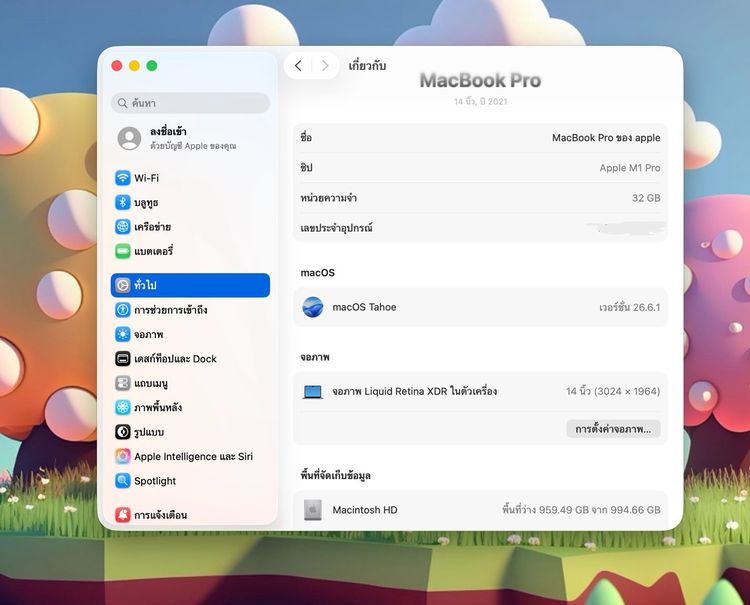Image resolution: width=750 pixels, height=605 pixels.
Task: Open Wi-Fi settings icon in sidebar
Action: click(x=122, y=178)
